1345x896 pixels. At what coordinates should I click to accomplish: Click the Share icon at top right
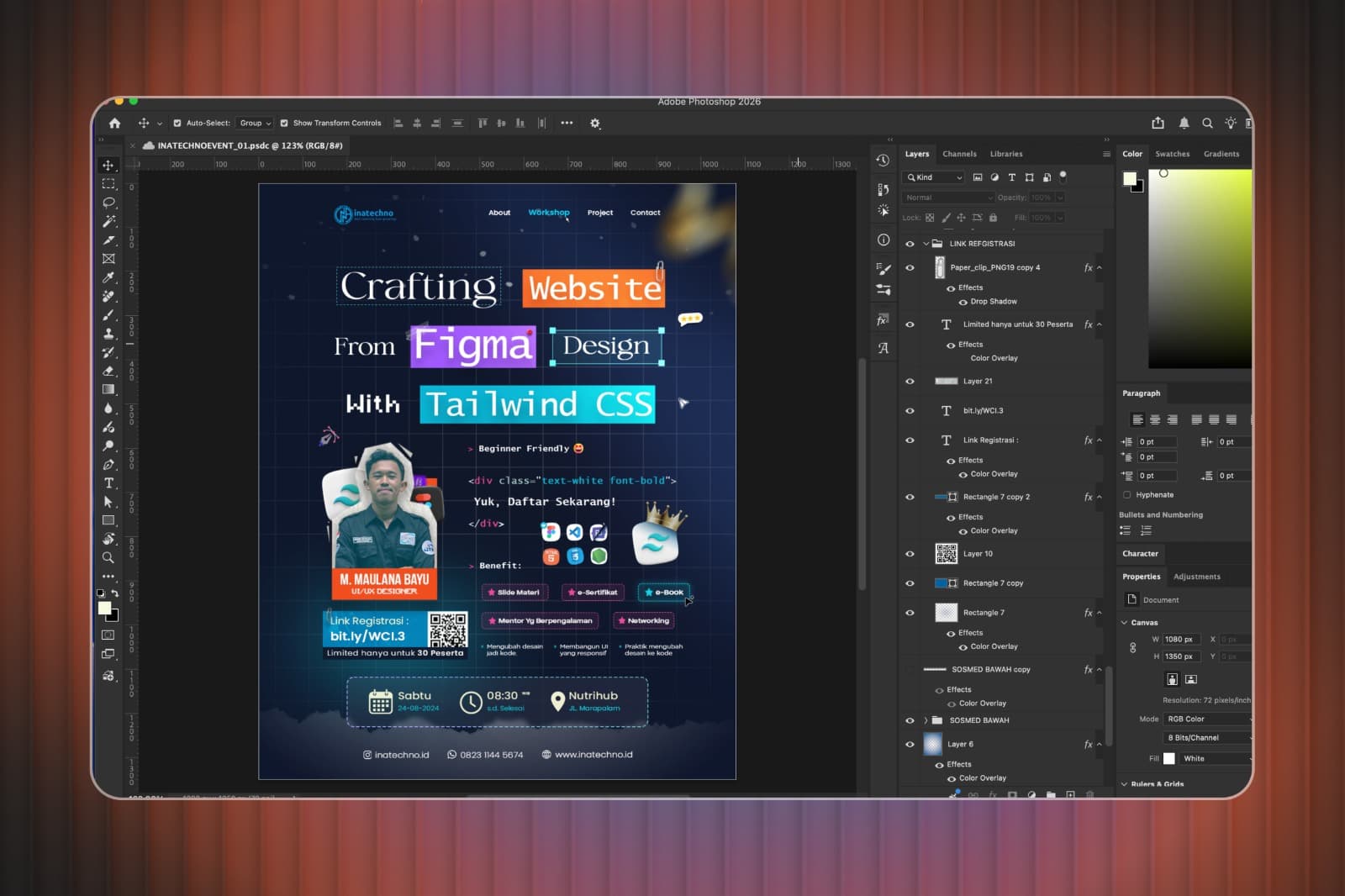(x=1158, y=123)
